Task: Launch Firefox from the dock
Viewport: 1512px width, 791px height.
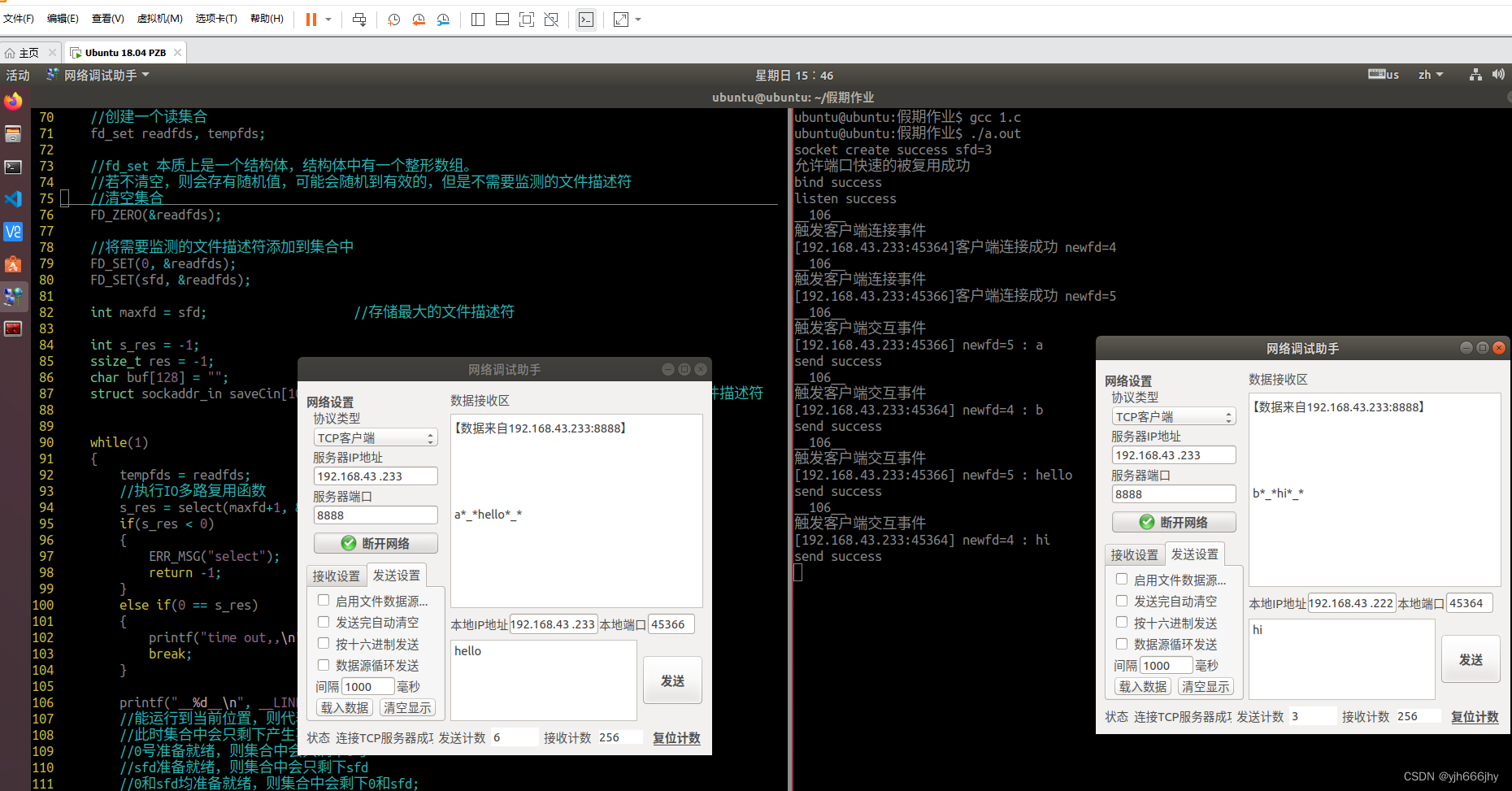Action: [x=13, y=102]
